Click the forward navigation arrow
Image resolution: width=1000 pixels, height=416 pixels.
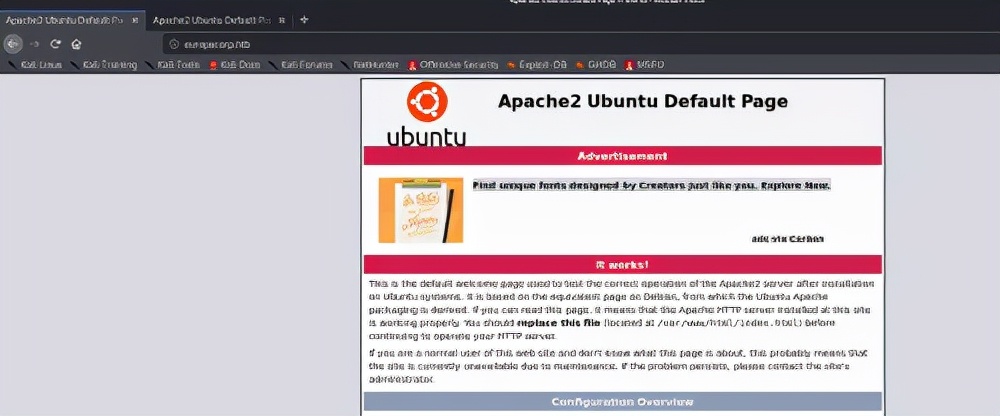click(34, 44)
